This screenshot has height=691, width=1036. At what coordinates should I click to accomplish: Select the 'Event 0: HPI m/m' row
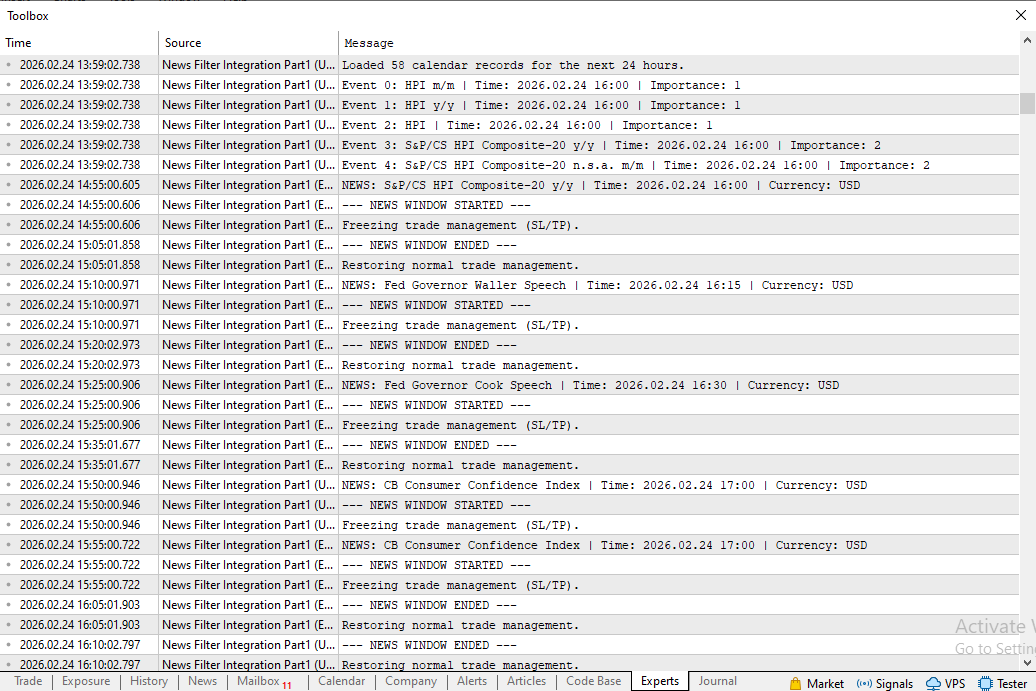point(509,85)
